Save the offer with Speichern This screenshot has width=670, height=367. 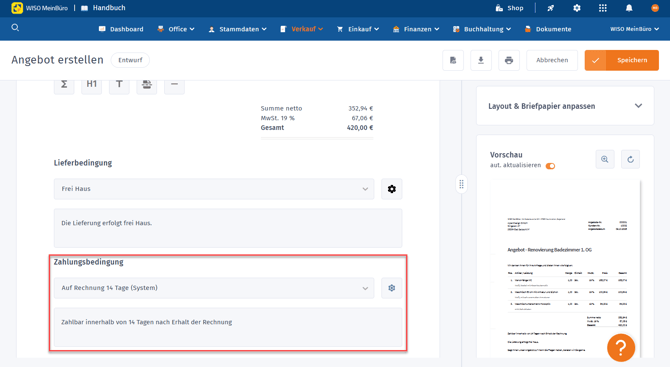click(x=622, y=60)
